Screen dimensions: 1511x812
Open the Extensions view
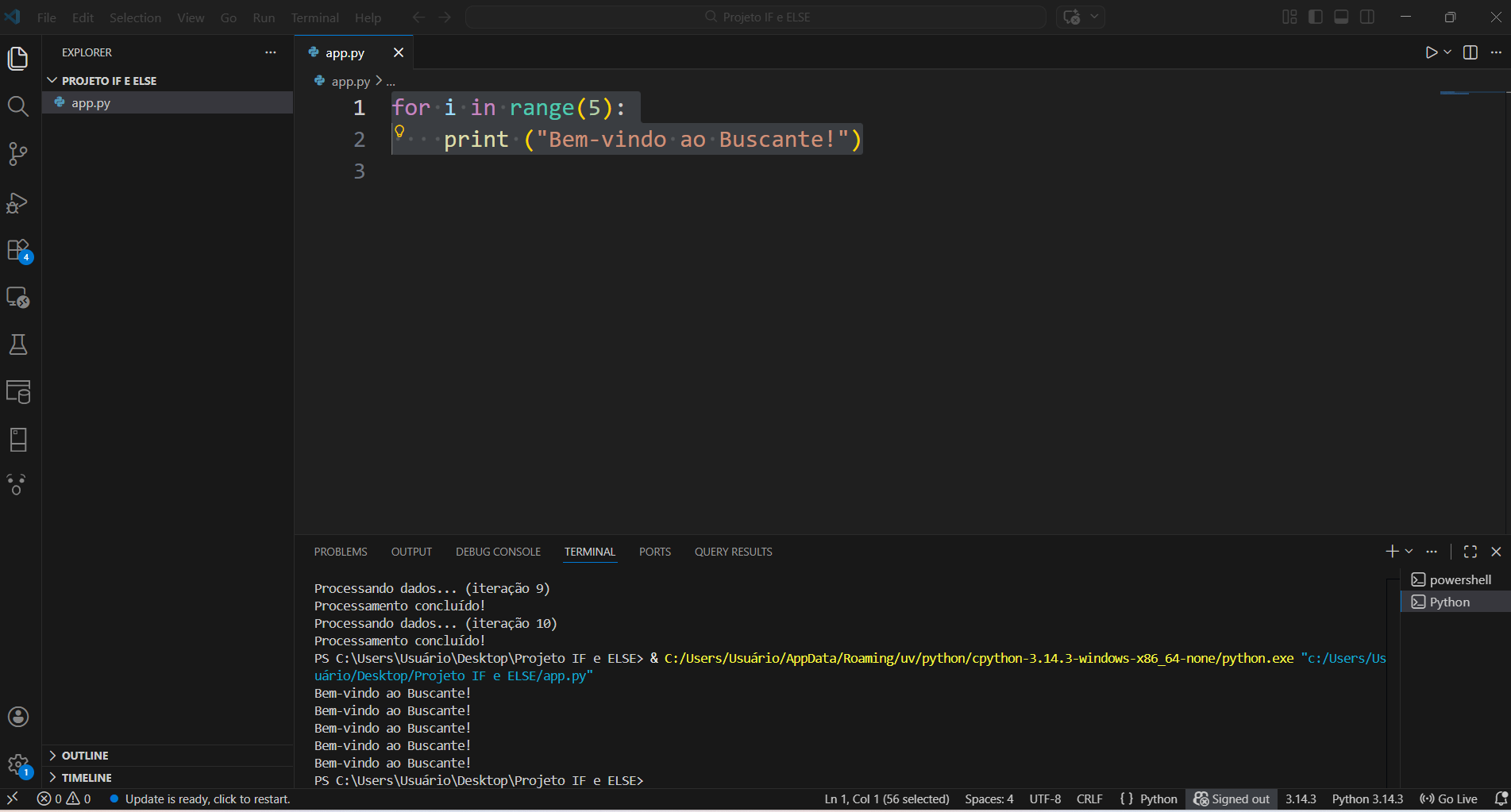(17, 250)
